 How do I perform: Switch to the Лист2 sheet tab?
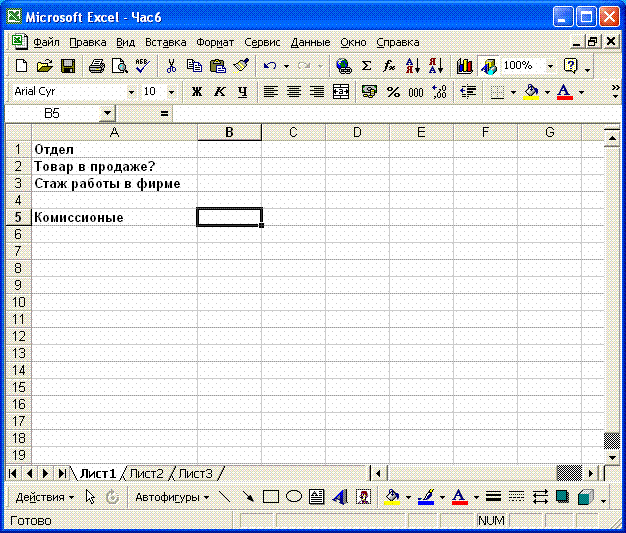147,474
